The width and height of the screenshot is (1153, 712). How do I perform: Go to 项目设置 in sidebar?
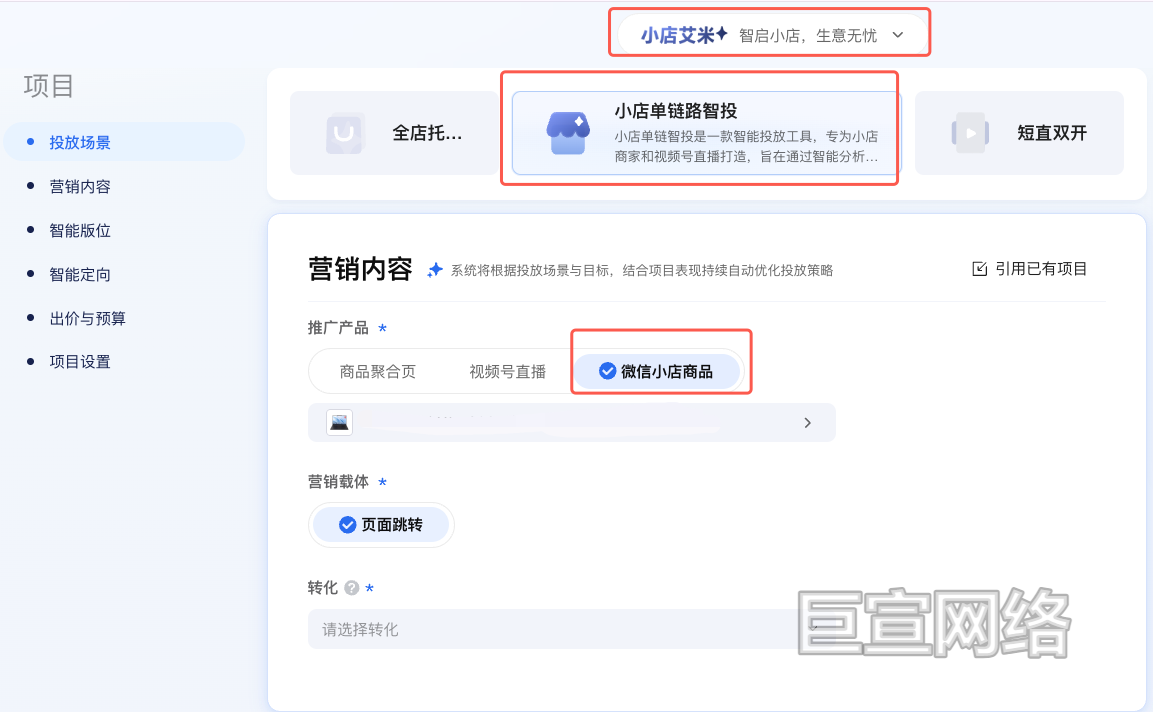(79, 362)
